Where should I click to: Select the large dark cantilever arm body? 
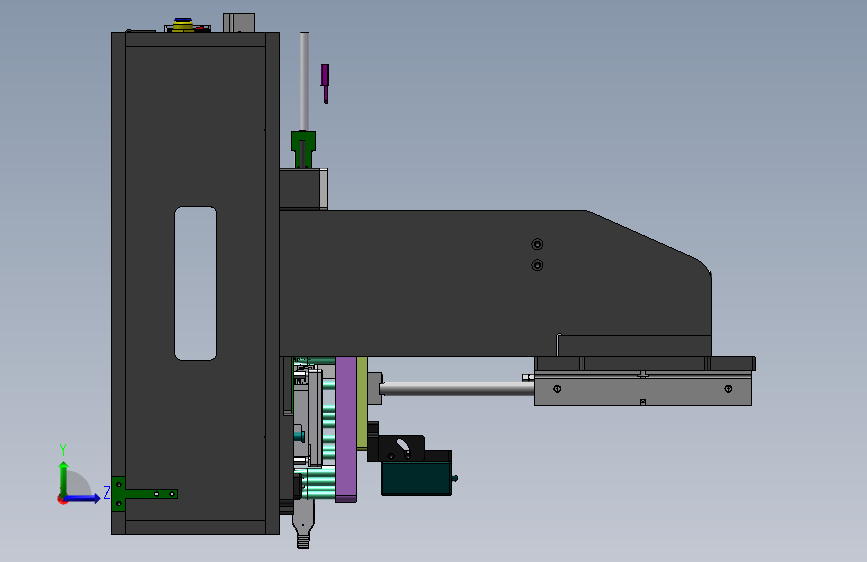coord(495,283)
